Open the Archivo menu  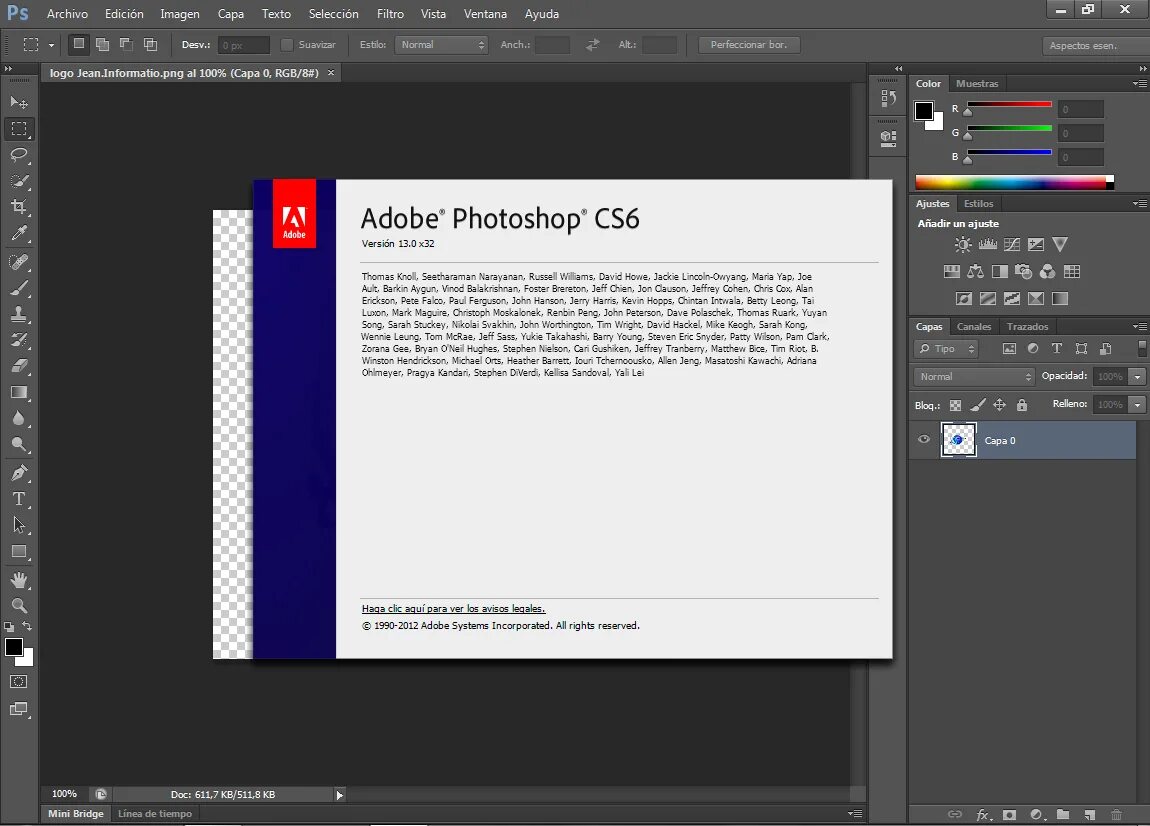[x=67, y=14]
